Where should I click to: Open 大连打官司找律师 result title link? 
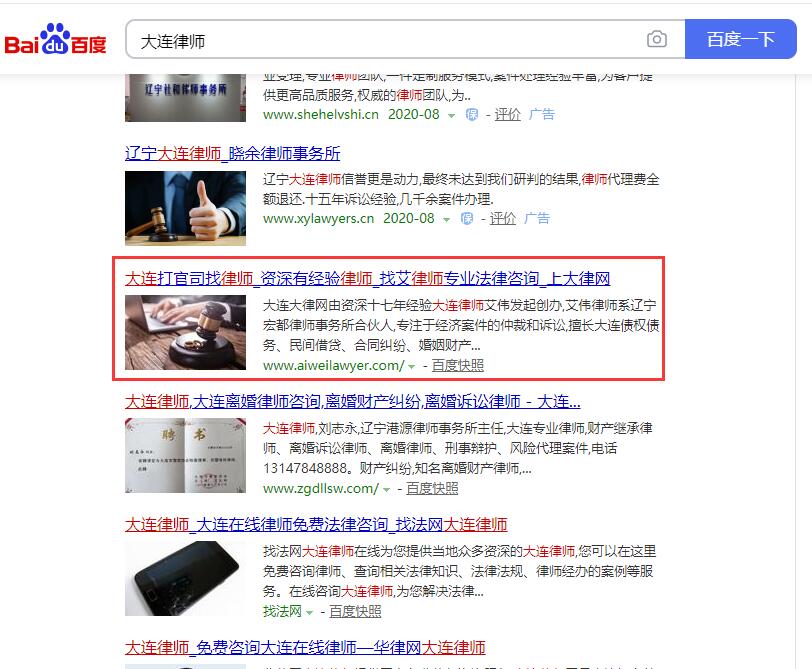pyautogui.click(x=367, y=279)
